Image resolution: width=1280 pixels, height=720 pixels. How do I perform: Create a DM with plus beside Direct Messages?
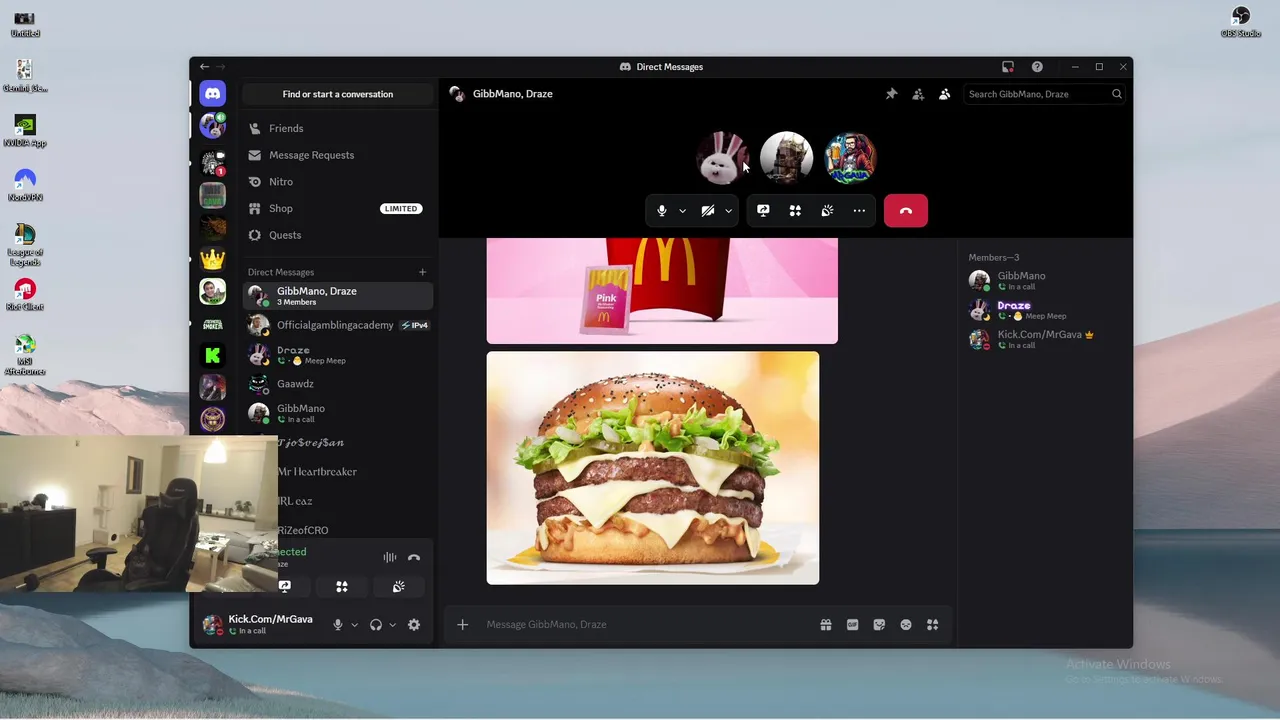coord(422,272)
